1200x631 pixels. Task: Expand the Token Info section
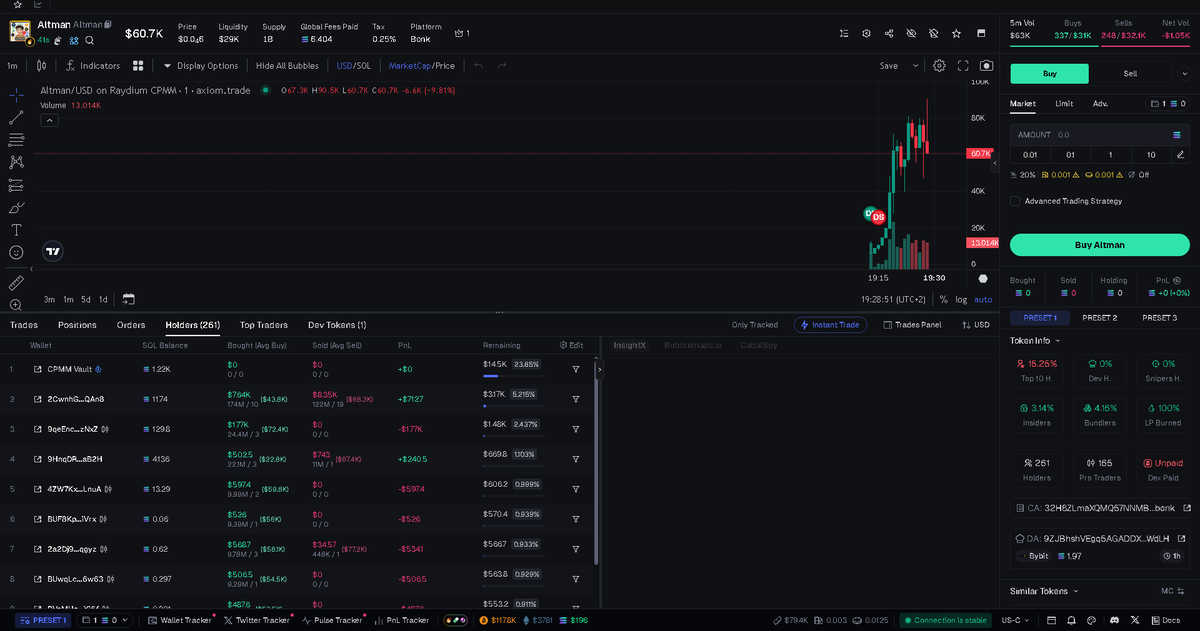(1036, 340)
